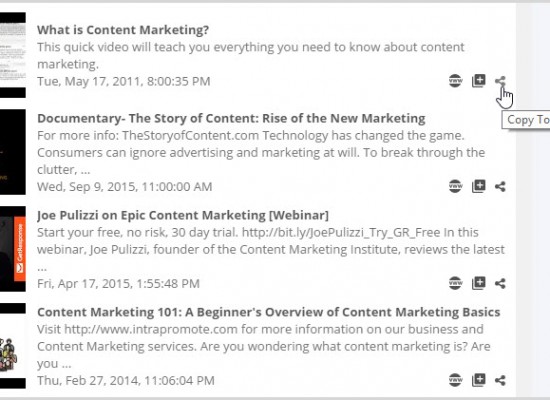The width and height of the screenshot is (550, 400).
Task: Add Joe Pulizzi webinar to collection
Action: 479,283
